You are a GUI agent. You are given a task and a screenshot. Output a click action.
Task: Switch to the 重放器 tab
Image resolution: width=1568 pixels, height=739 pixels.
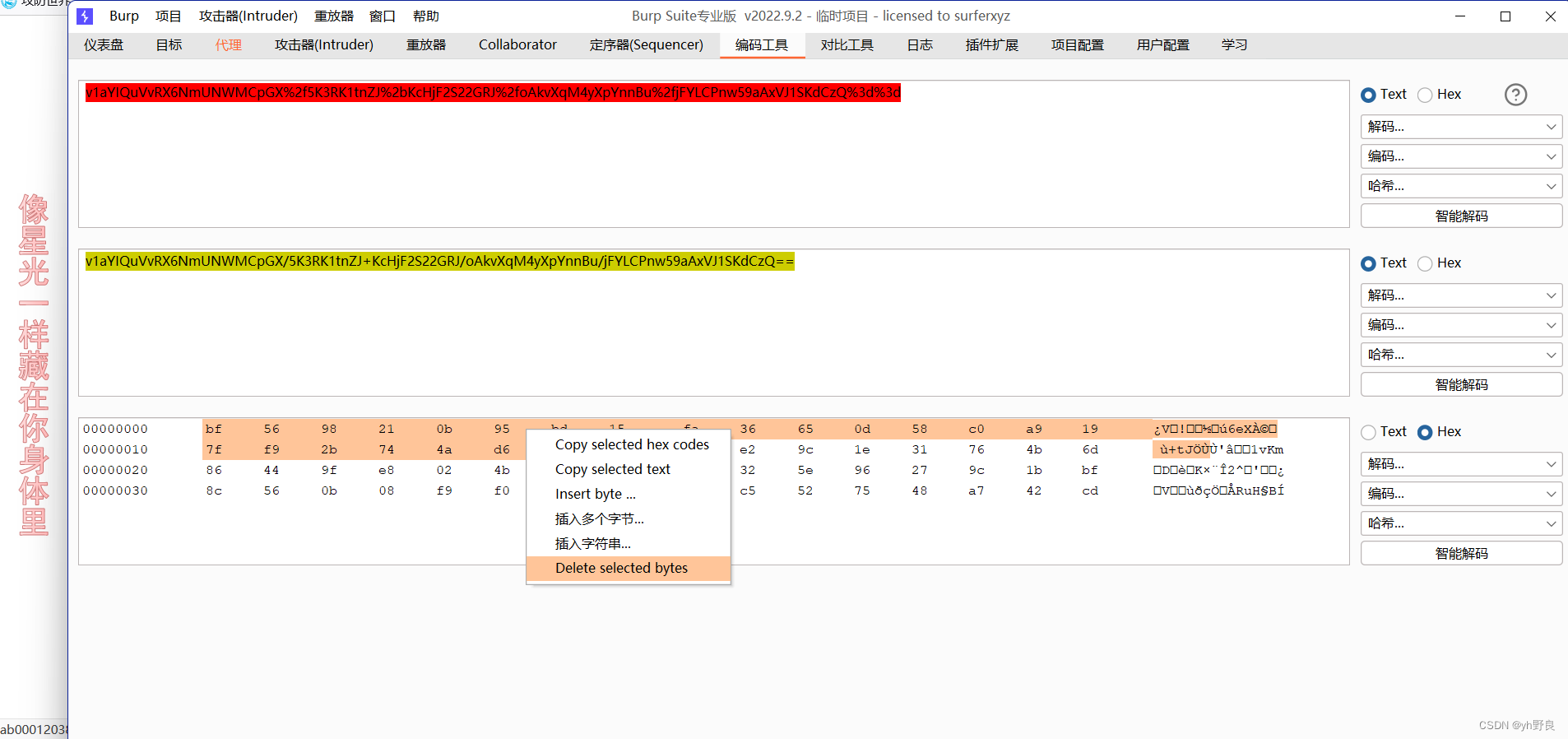(x=426, y=45)
